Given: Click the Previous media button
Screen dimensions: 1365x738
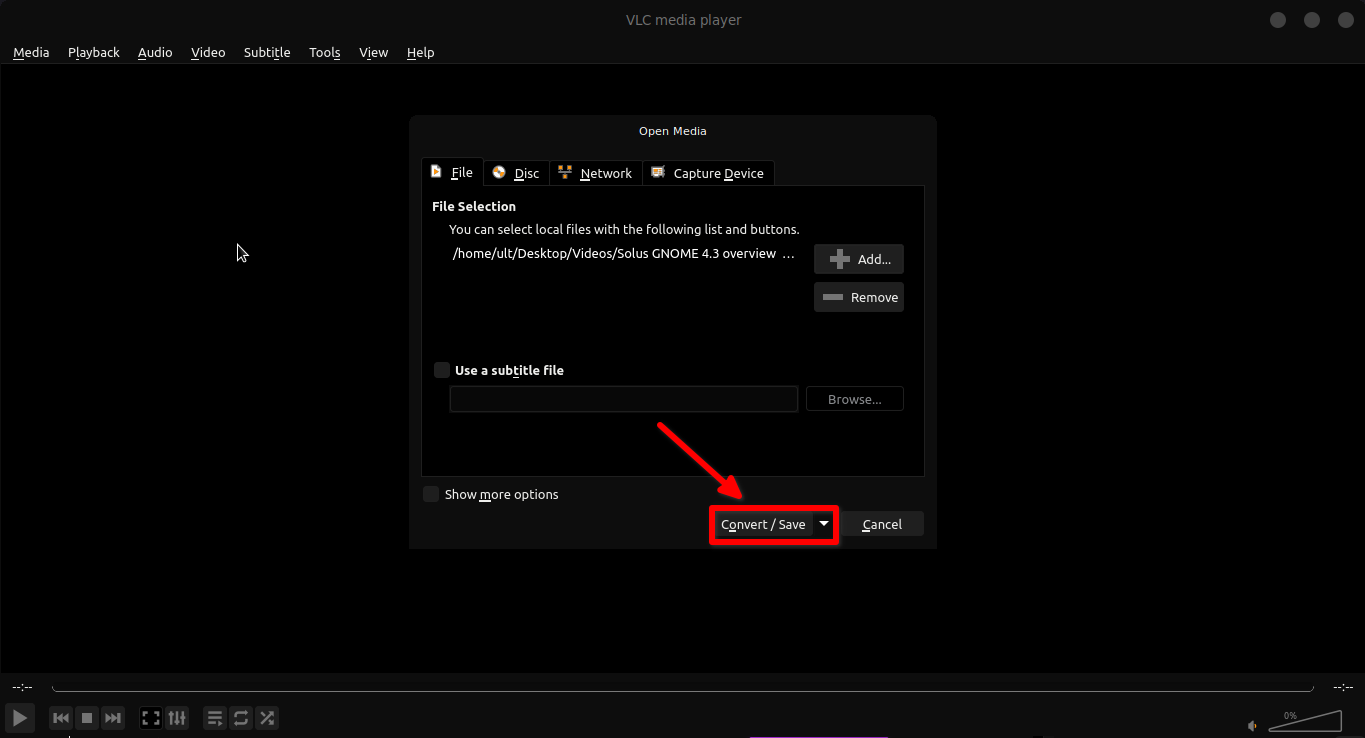Looking at the screenshot, I should point(61,718).
